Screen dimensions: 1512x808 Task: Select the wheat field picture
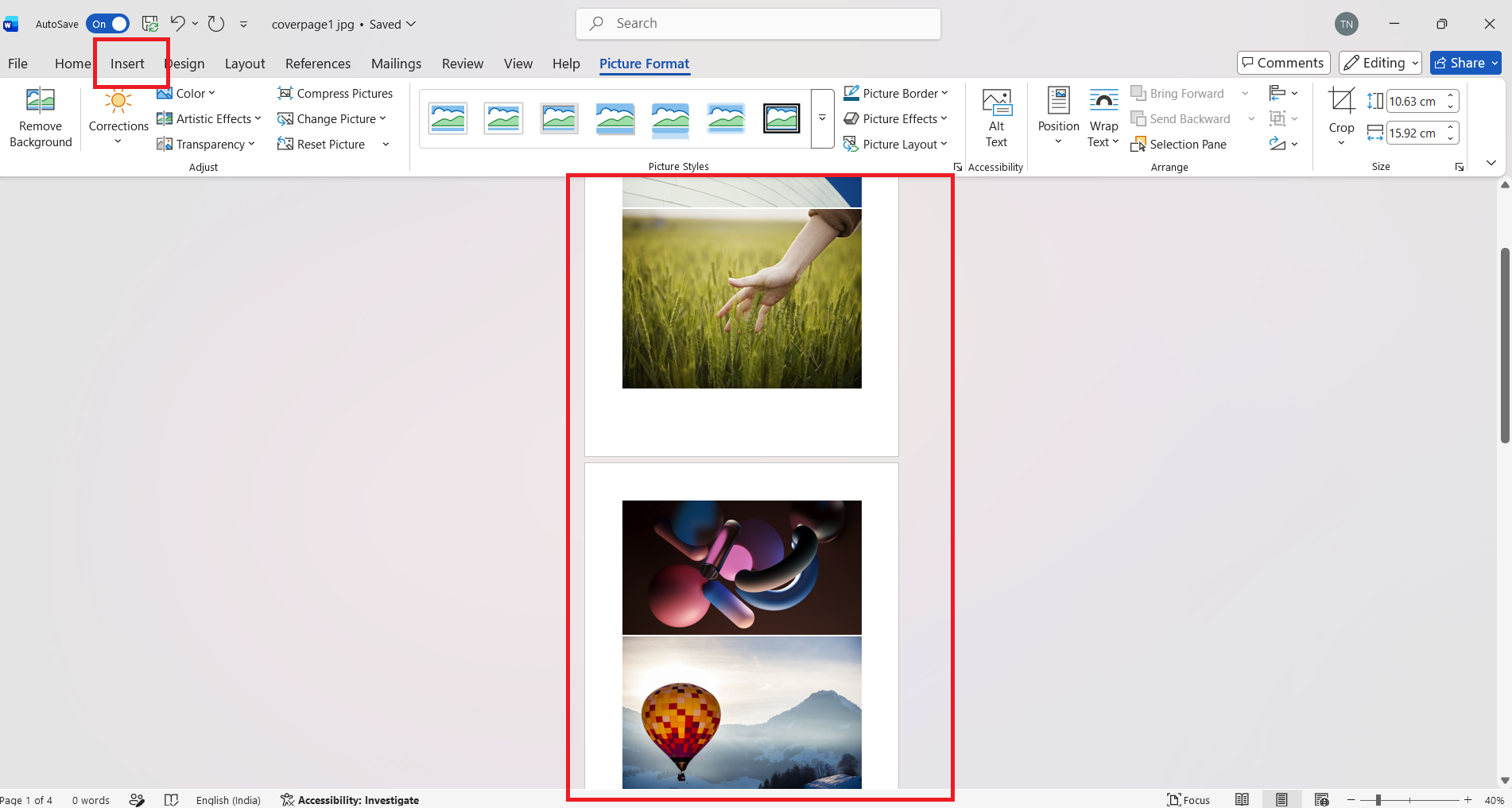click(742, 299)
